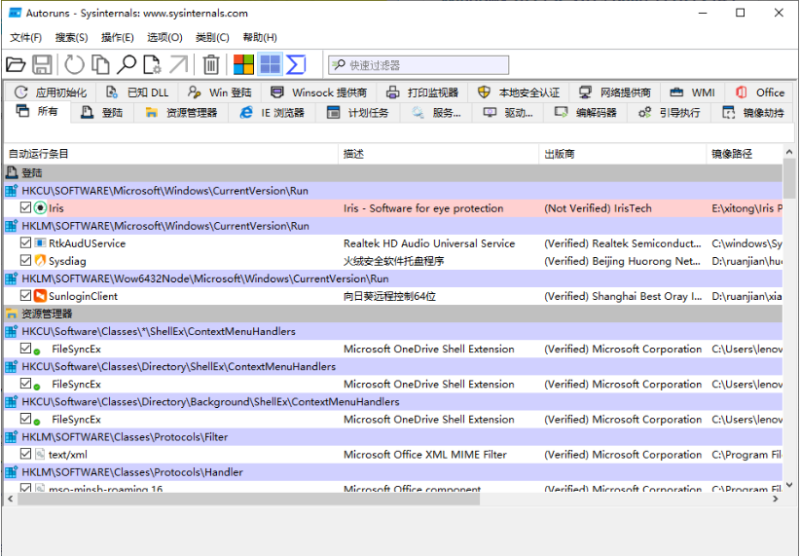Switch to the 镜像劫持 tab
Image resolution: width=800 pixels, height=556 pixels.
tap(753, 112)
